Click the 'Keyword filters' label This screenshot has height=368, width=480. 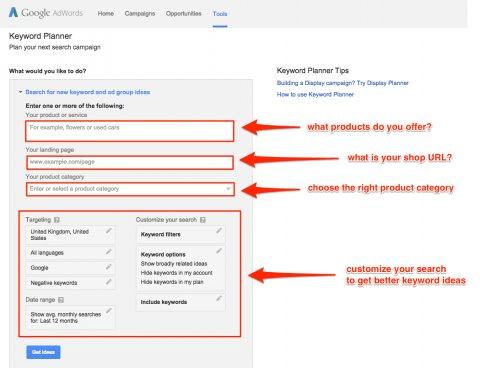[161, 234]
